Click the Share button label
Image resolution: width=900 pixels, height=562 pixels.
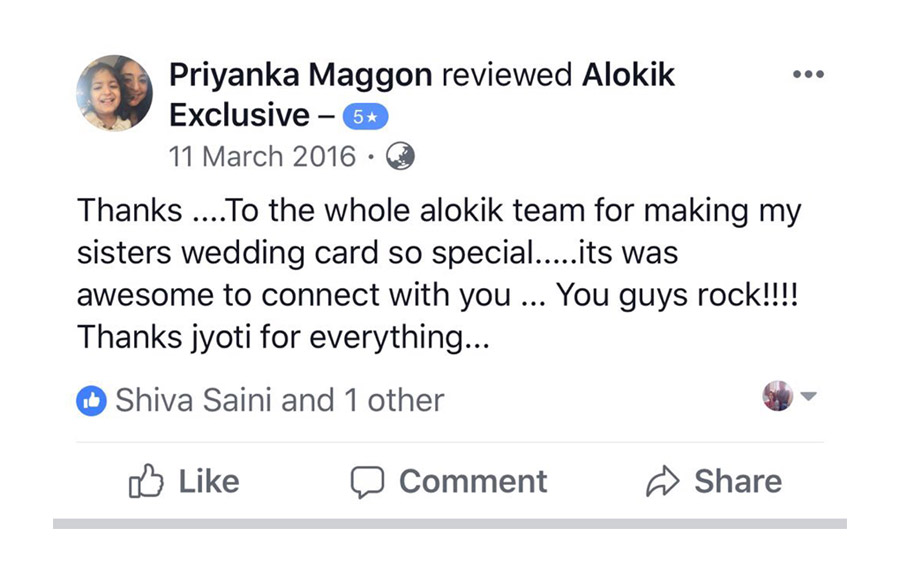point(738,481)
